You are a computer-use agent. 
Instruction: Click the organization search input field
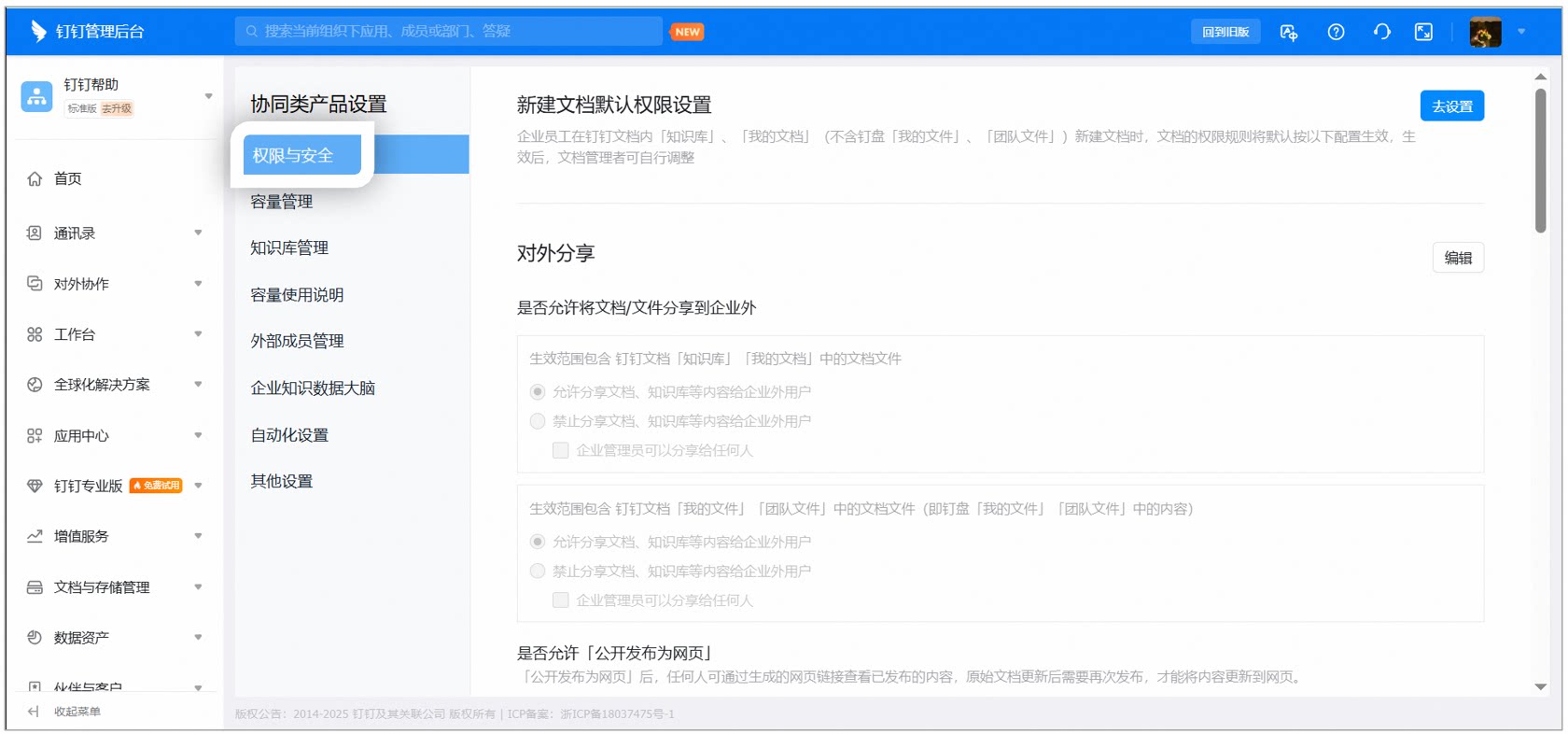[448, 31]
